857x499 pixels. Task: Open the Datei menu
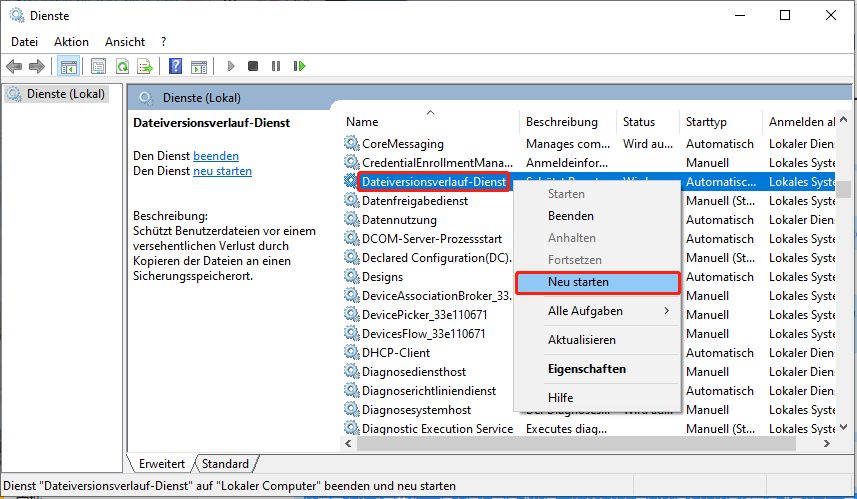[25, 42]
